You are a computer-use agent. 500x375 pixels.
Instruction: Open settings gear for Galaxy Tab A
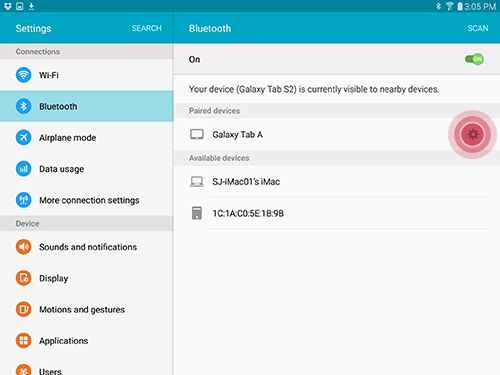pyautogui.click(x=473, y=134)
